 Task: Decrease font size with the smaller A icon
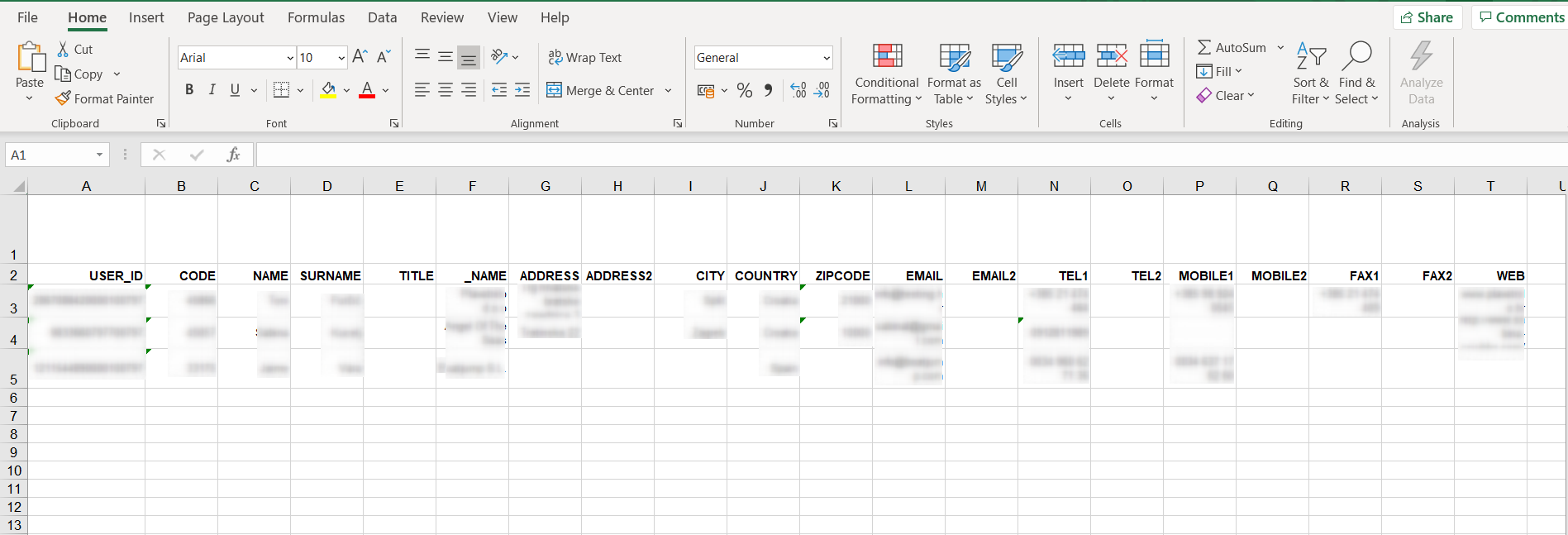pos(384,57)
